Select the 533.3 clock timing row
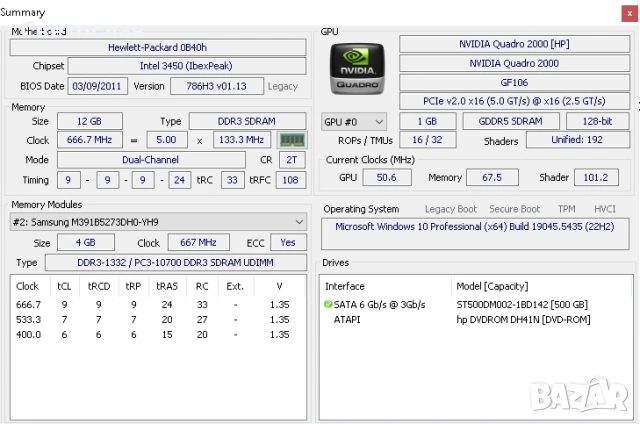This screenshot has width=640, height=424. tap(158, 320)
